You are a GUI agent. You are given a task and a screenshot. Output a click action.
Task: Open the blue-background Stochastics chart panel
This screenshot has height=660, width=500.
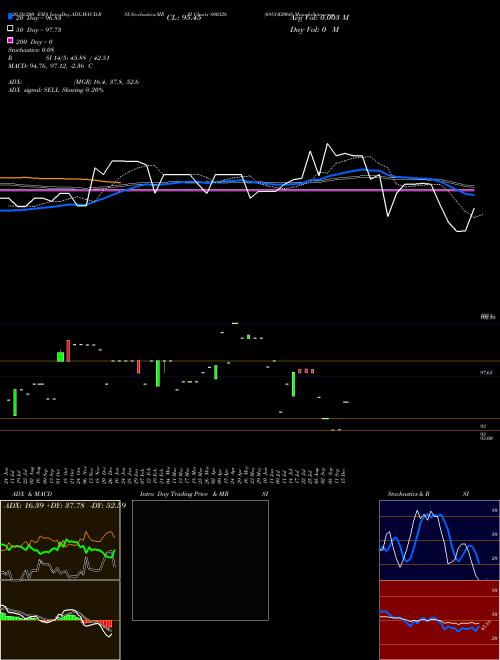439,540
